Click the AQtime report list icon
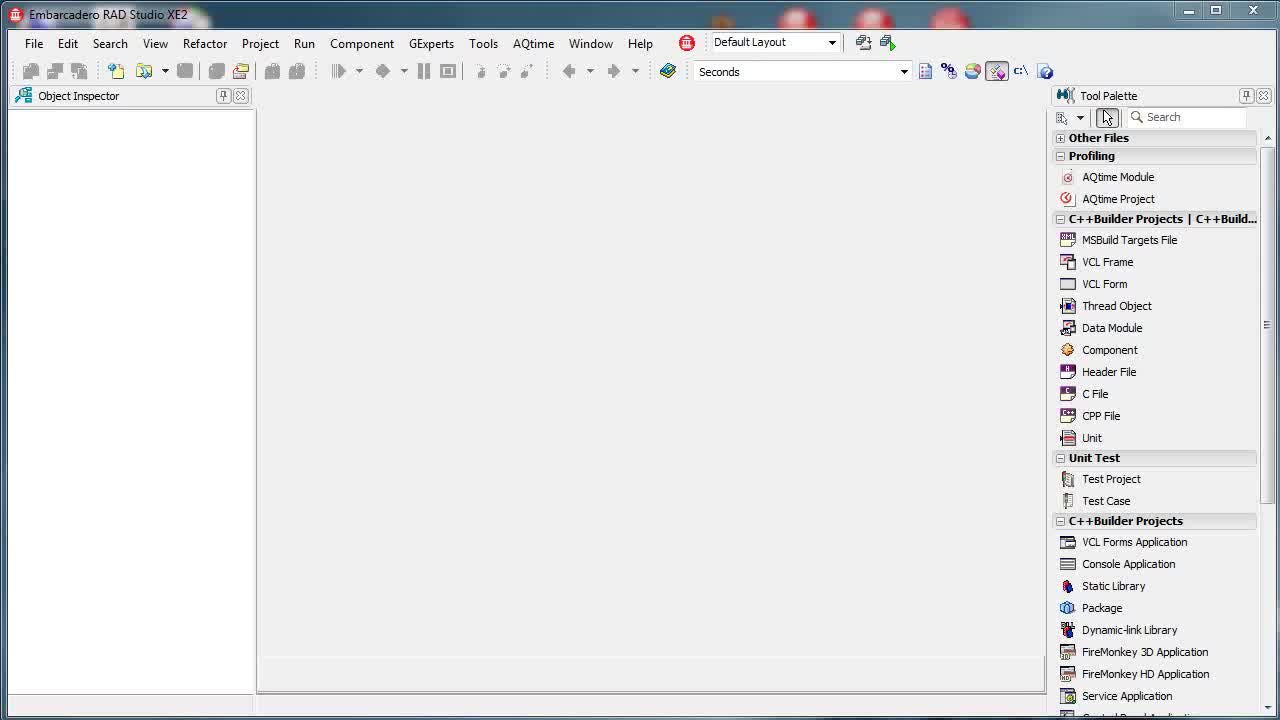 925,71
